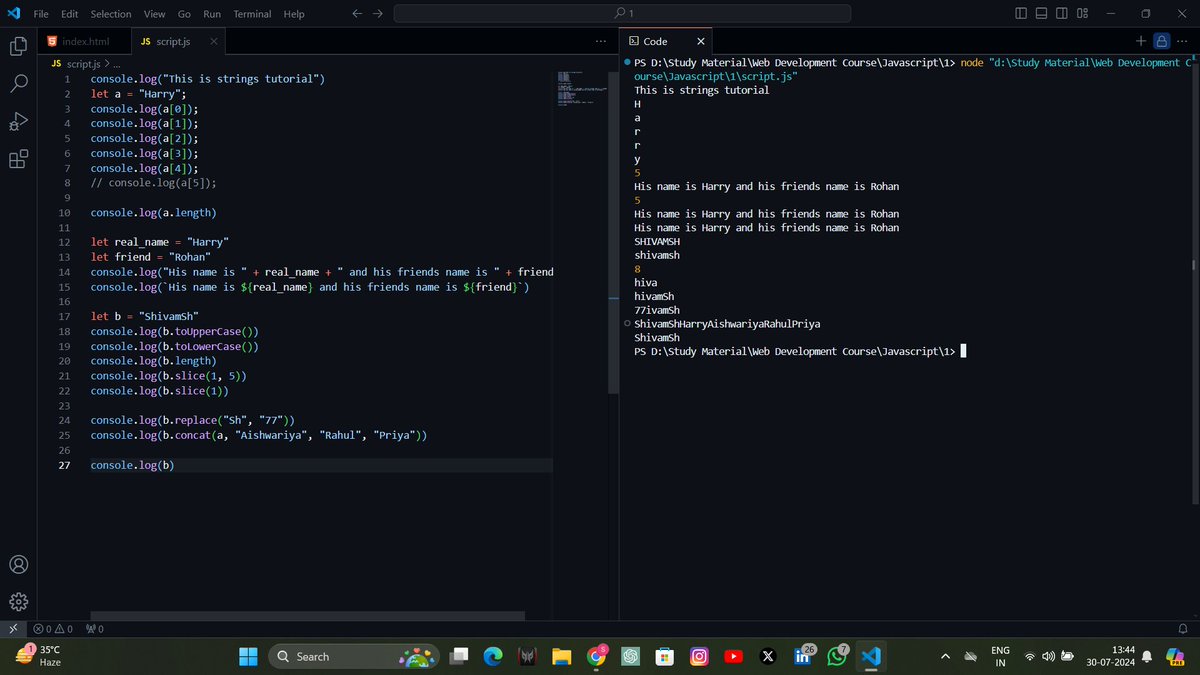Open Microsoft Store from taskbar
The width and height of the screenshot is (1200, 675).
[665, 656]
